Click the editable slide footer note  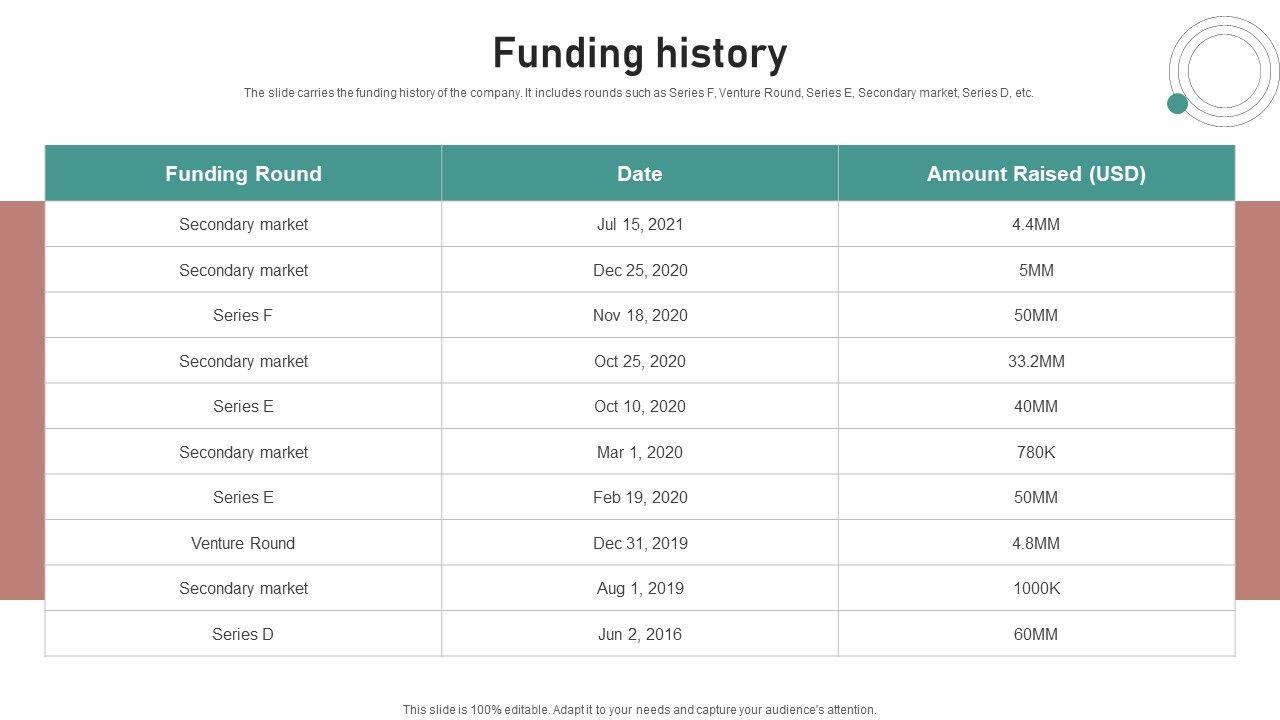[x=640, y=710]
